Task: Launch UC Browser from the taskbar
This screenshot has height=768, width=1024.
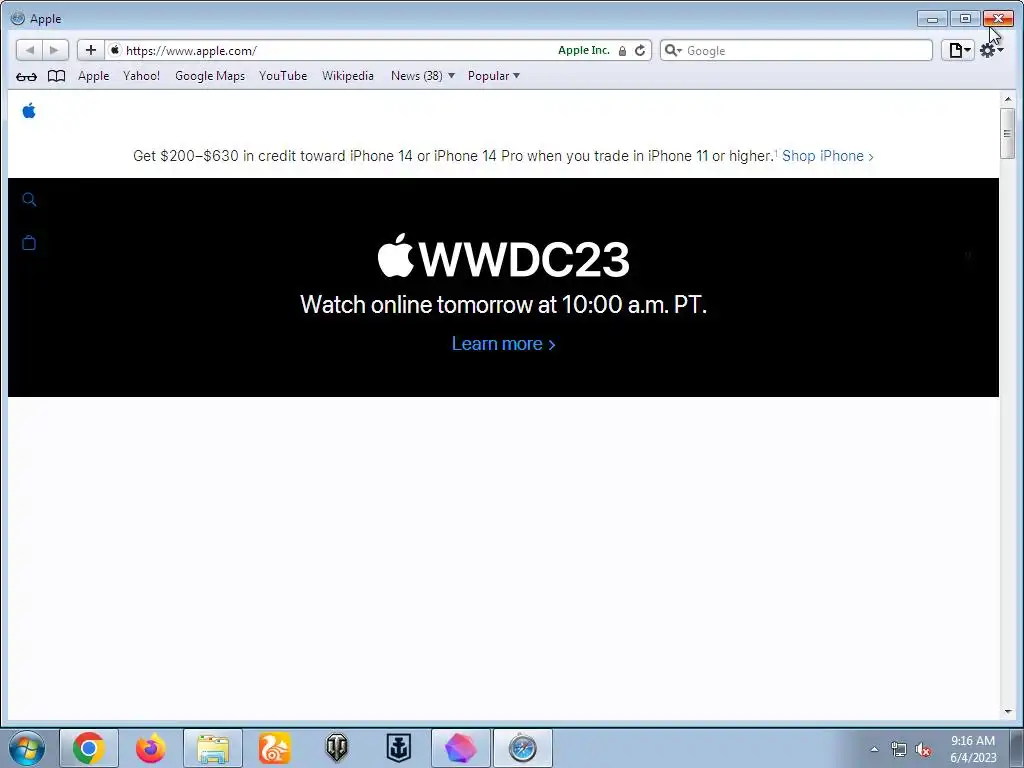Action: 274,748
